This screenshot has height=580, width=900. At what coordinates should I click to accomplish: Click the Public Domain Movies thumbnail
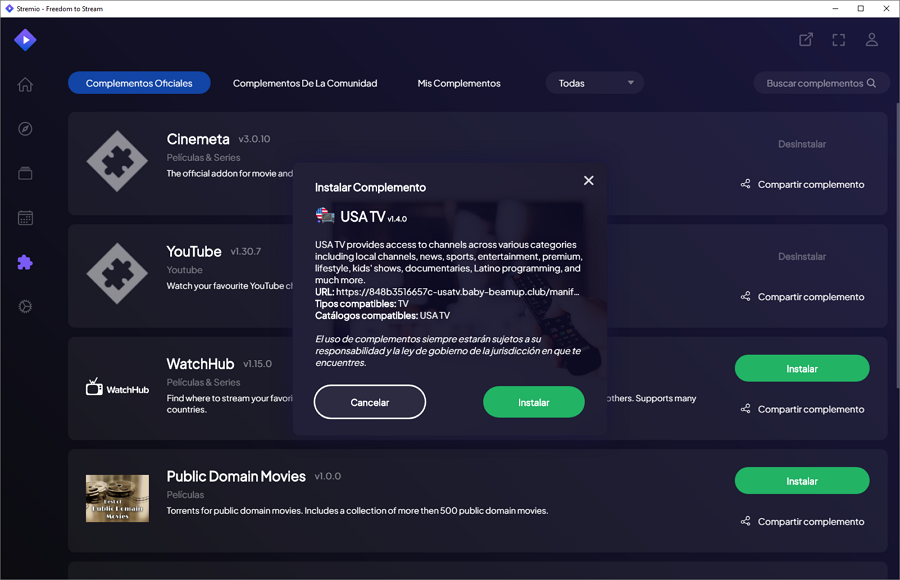[x=117, y=498]
